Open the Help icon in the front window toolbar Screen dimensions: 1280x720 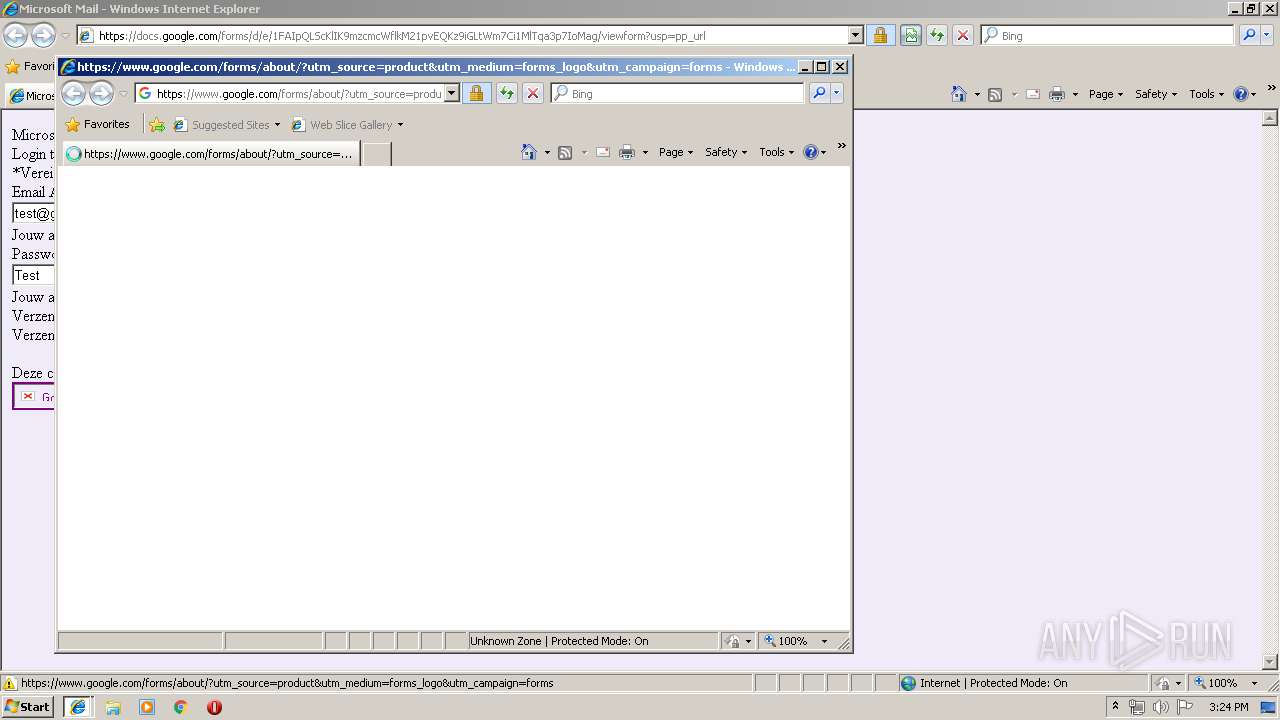pos(810,152)
